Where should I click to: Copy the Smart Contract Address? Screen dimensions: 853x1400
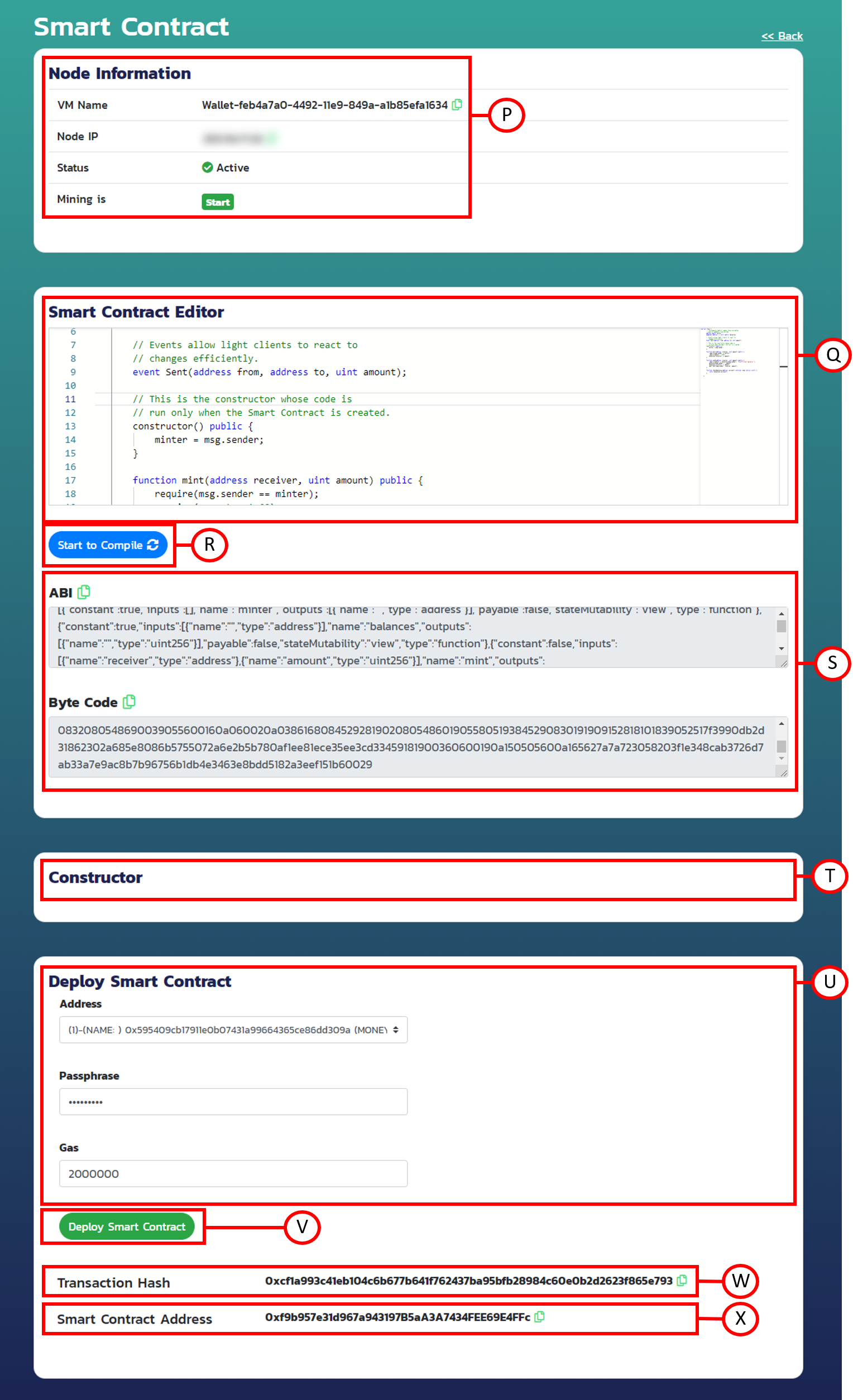click(539, 1316)
